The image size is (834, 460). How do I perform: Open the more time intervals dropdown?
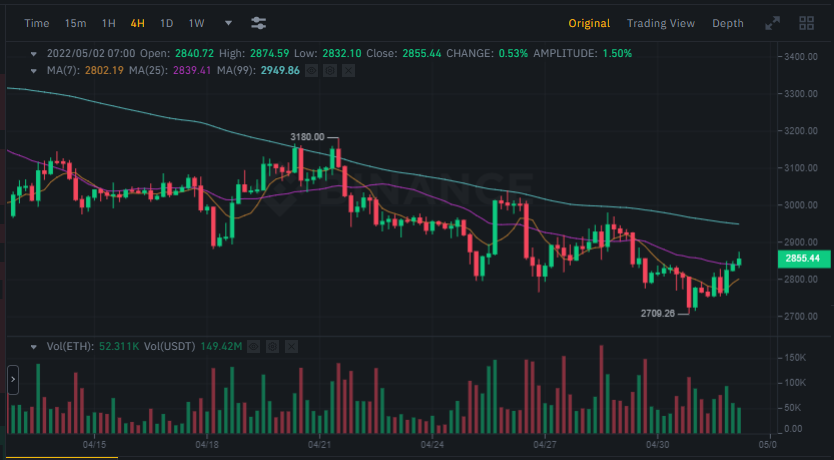[x=228, y=23]
